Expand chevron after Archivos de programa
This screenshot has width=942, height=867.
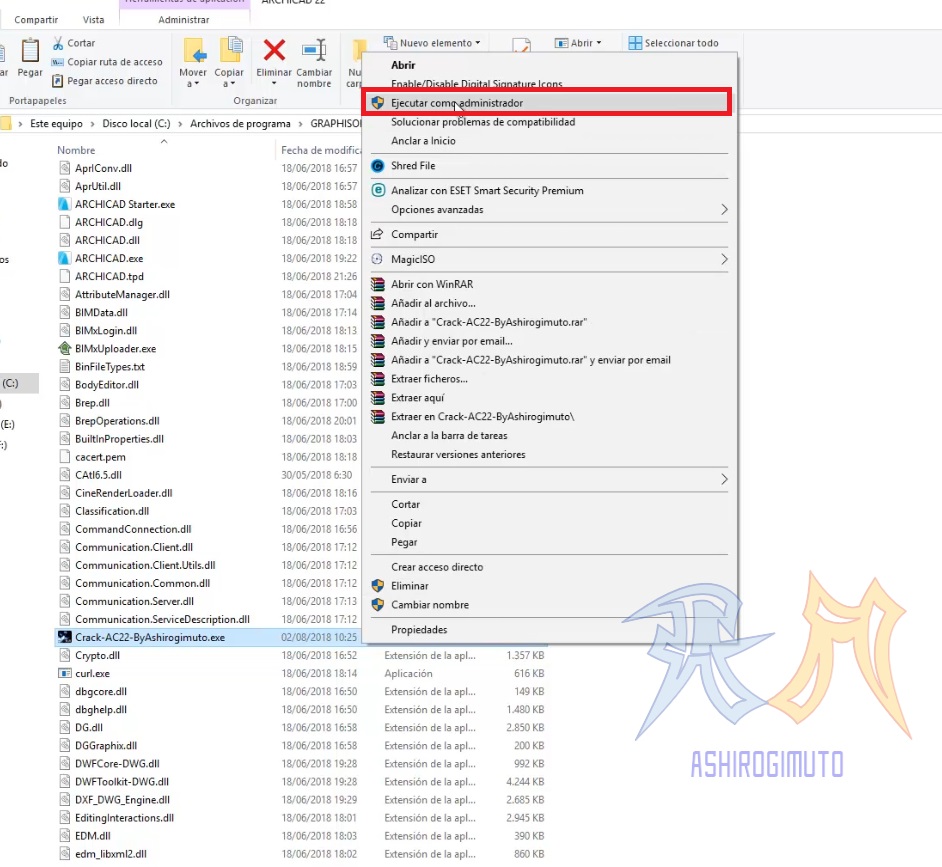(x=300, y=124)
